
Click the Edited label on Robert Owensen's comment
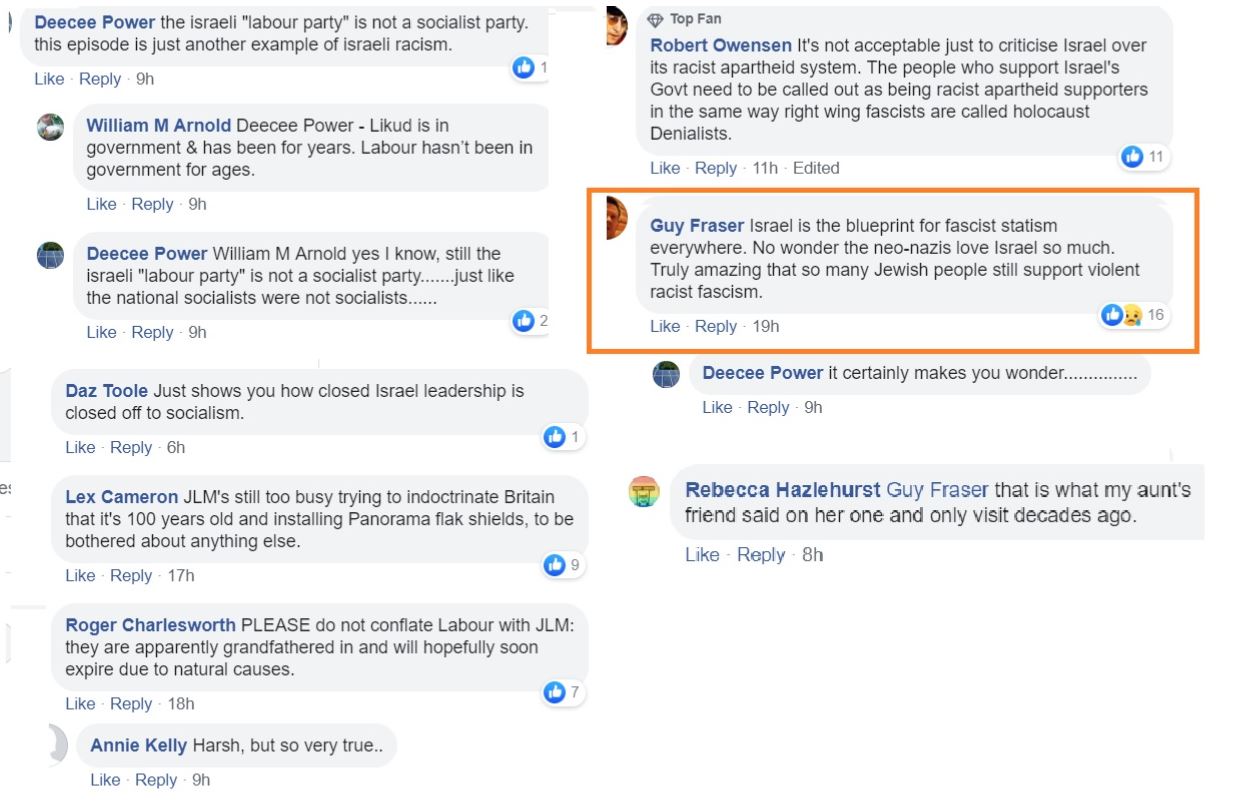(x=816, y=168)
